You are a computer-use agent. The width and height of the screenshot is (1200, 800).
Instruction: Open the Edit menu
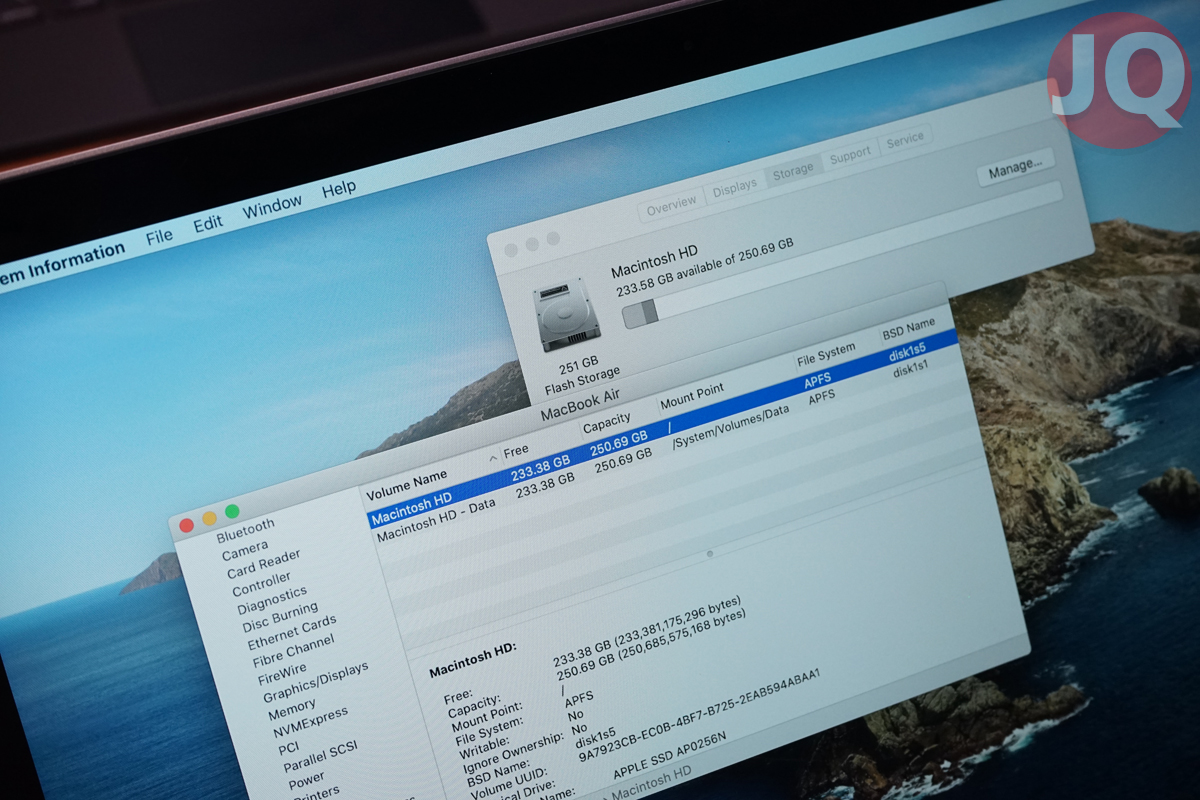click(x=208, y=224)
